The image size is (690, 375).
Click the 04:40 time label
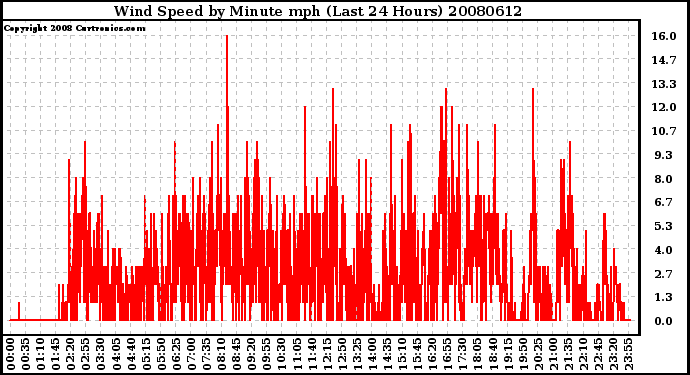point(131,355)
